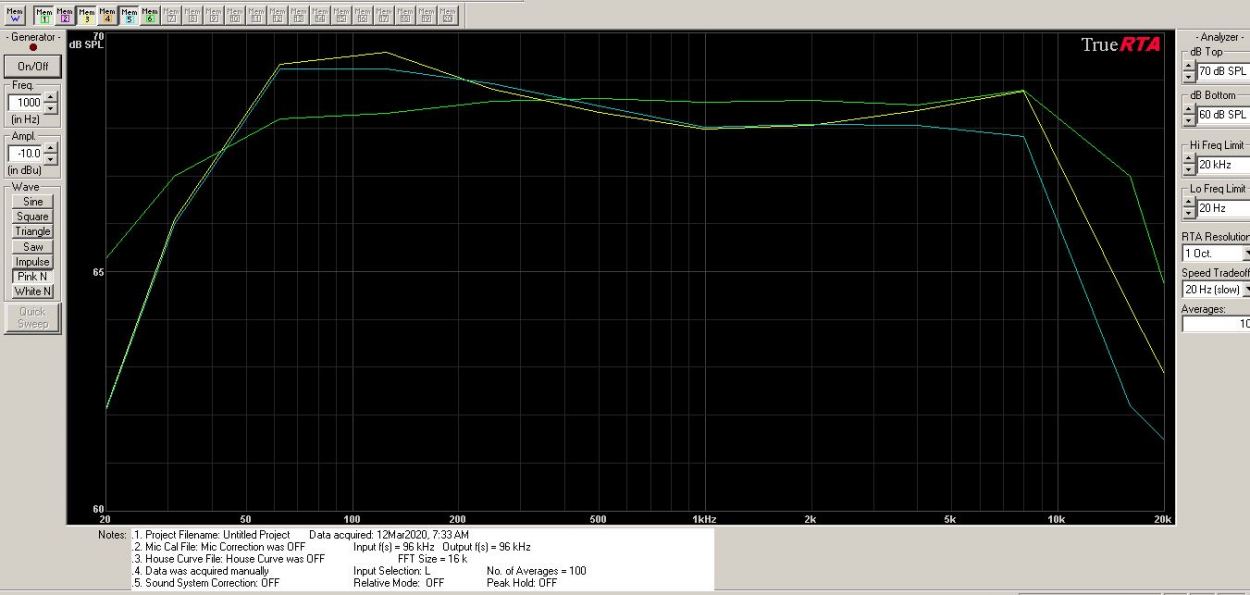Select the Pink N noise waveform
Image resolution: width=1250 pixels, height=595 pixels.
[x=33, y=276]
